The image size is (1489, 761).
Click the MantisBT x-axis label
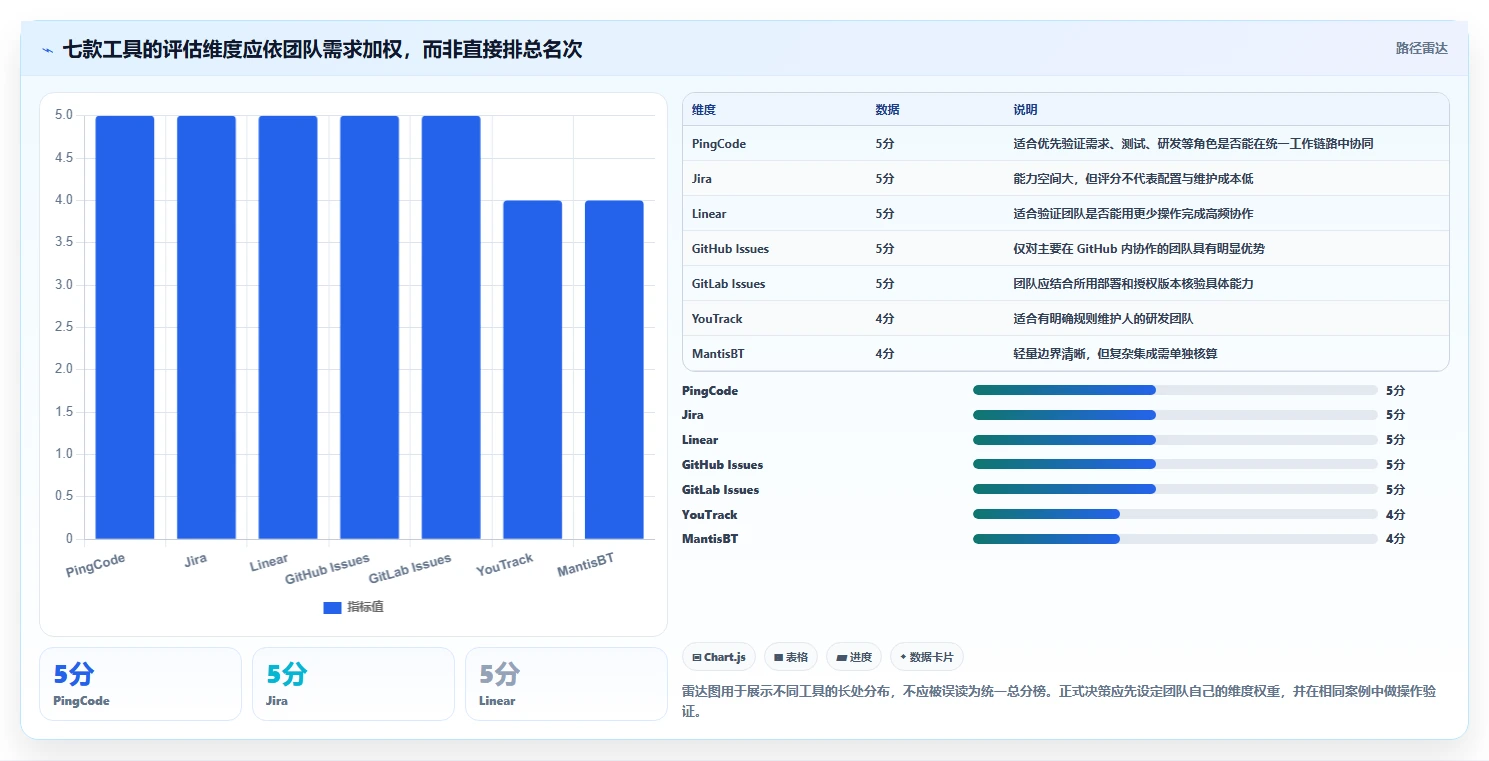pyautogui.click(x=586, y=566)
